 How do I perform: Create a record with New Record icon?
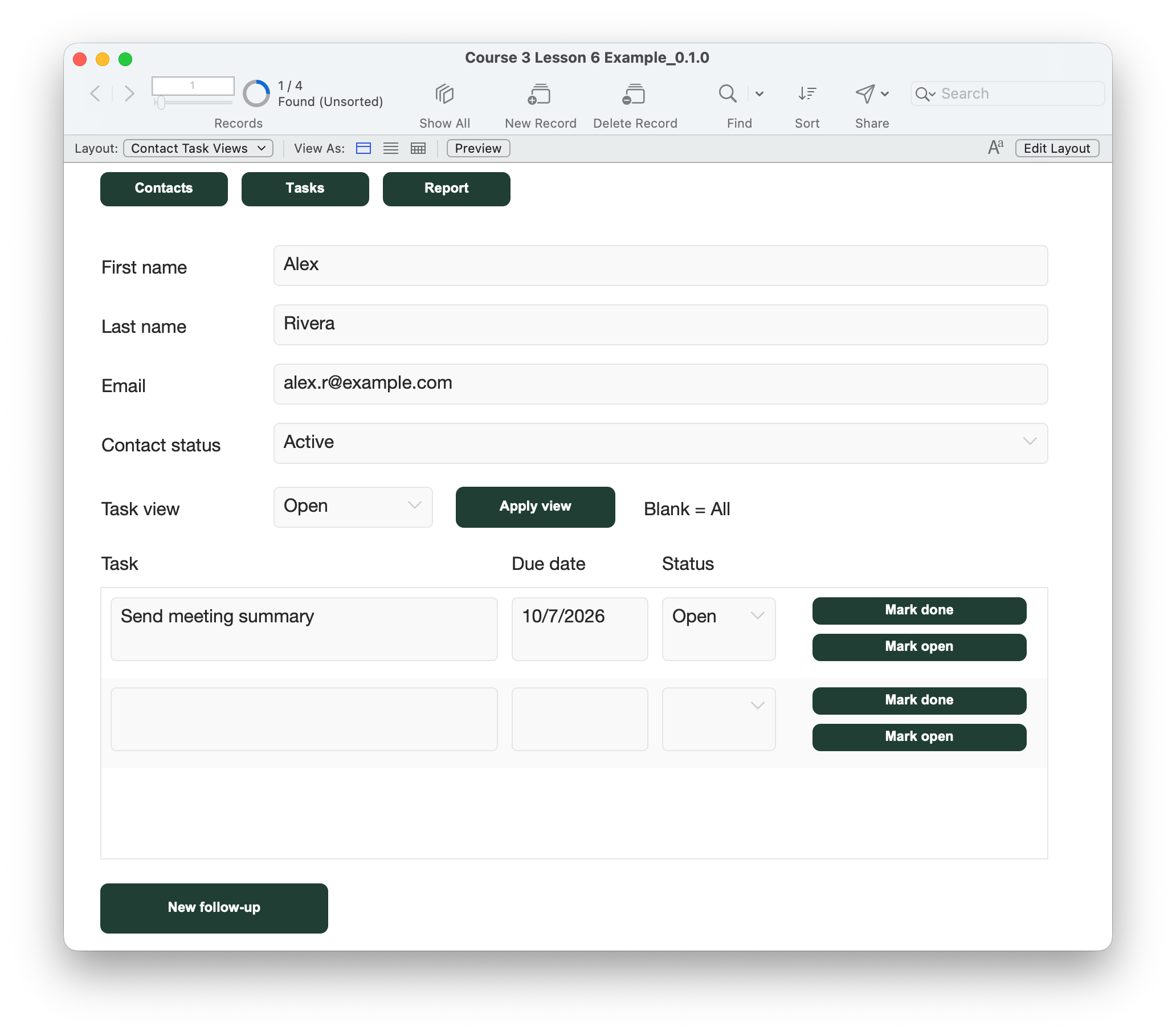[539, 94]
